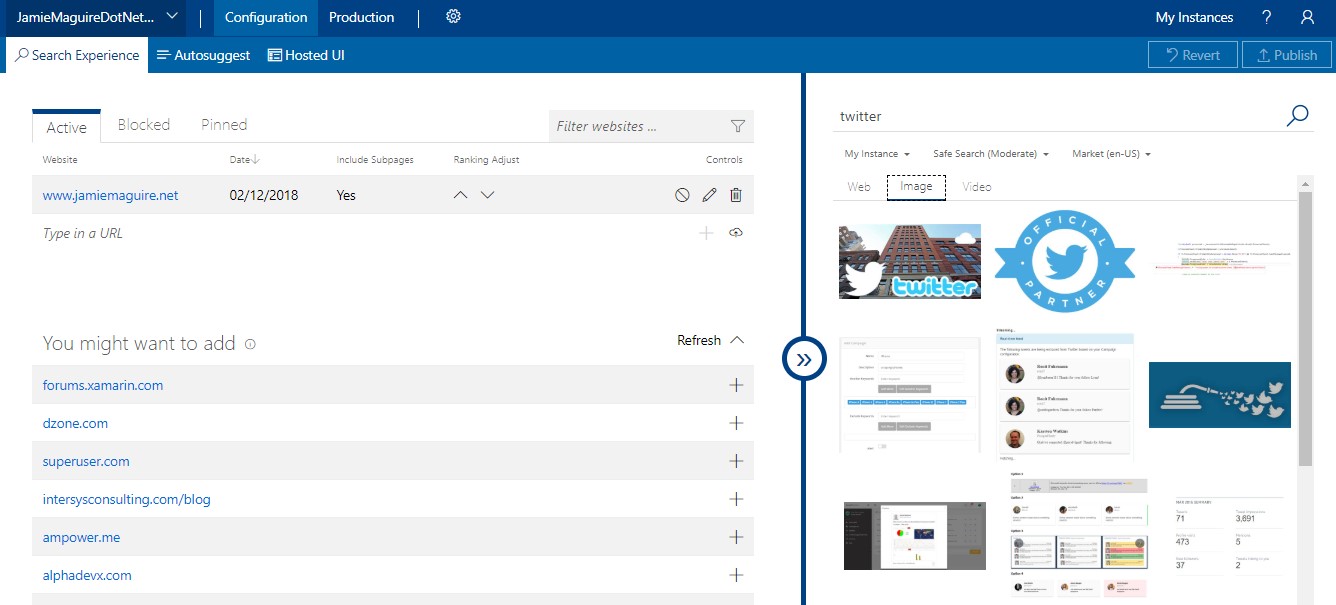
Task: Click the filter funnel icon
Action: [x=738, y=126]
